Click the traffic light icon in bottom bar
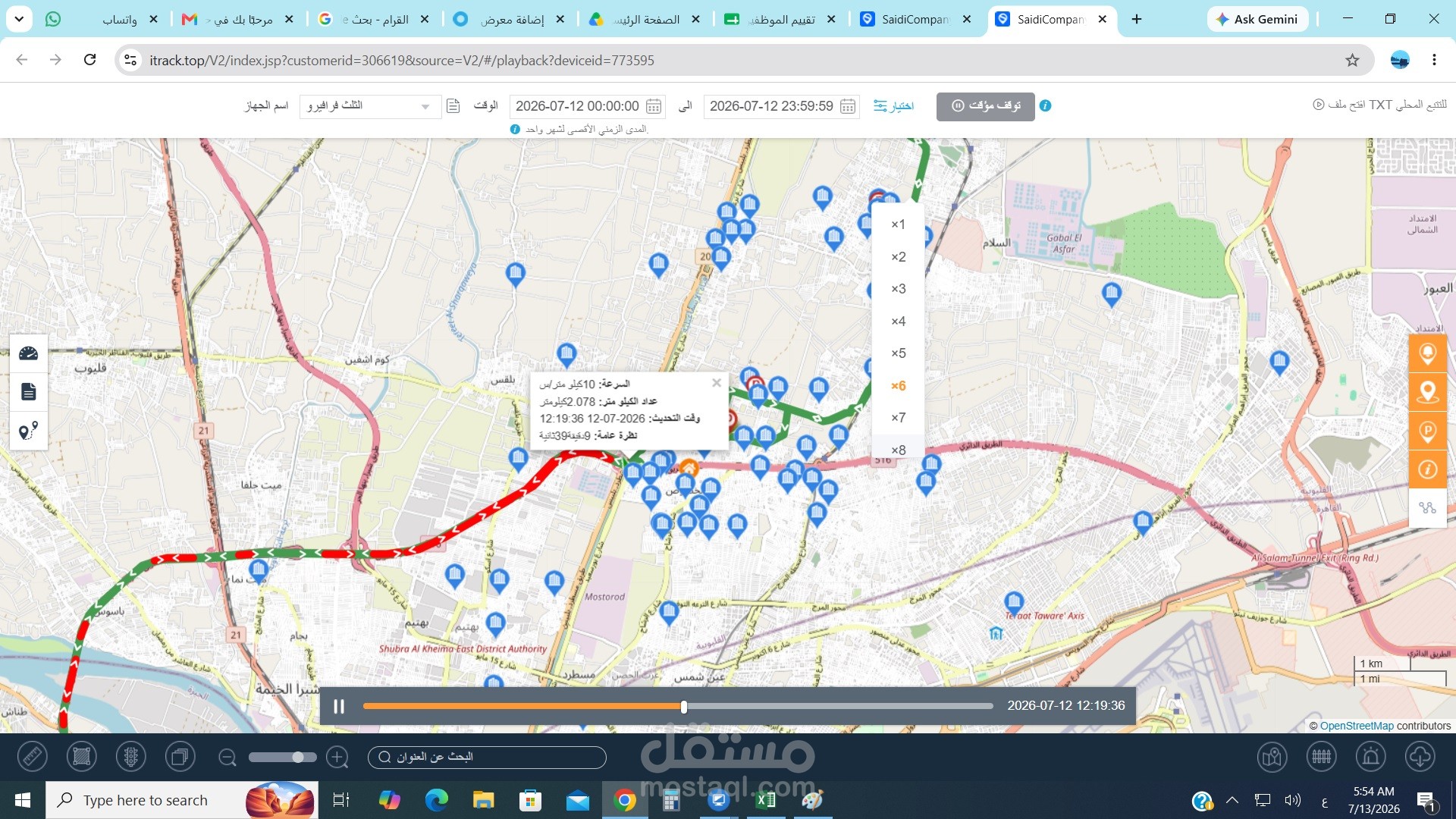The image size is (1456, 819). pos(131,757)
